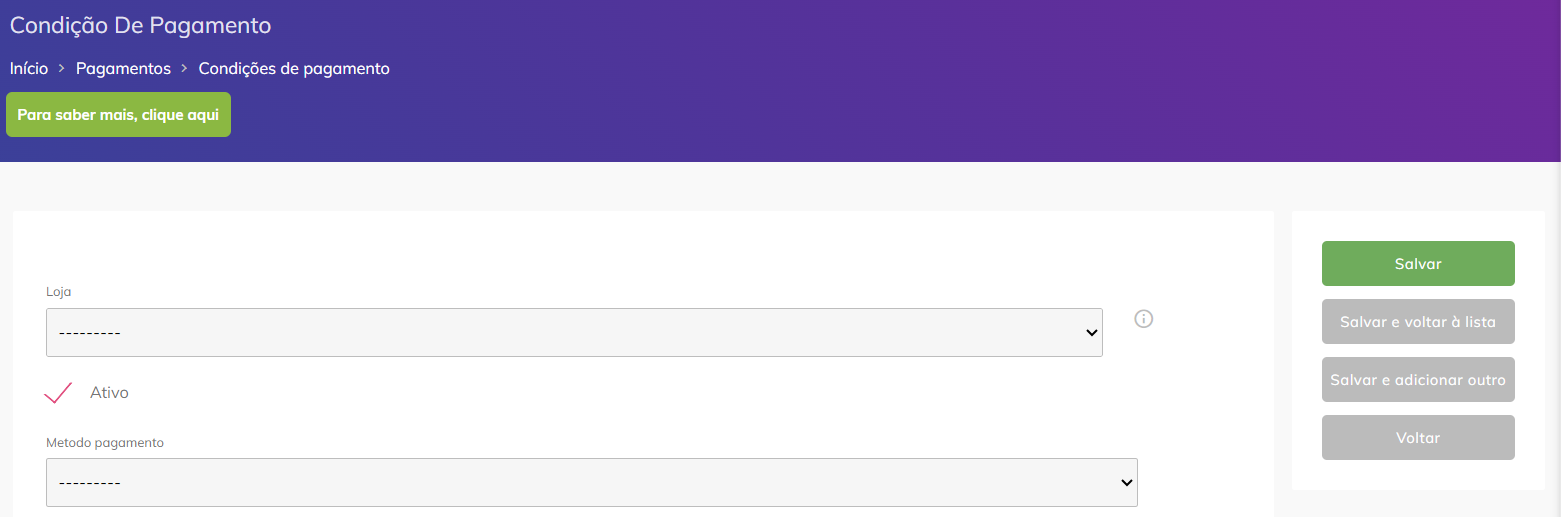
Task: Open the Pagamentos breadcrumb link
Action: tap(124, 69)
